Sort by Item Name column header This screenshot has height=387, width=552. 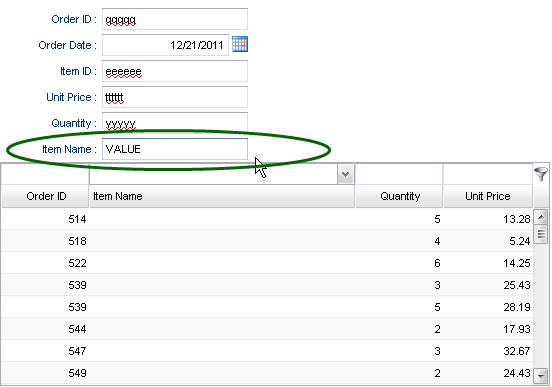222,196
